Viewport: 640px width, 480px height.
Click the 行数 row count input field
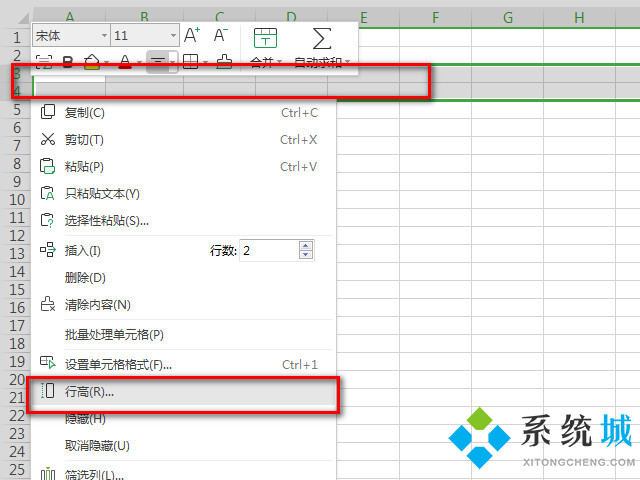[x=269, y=250]
